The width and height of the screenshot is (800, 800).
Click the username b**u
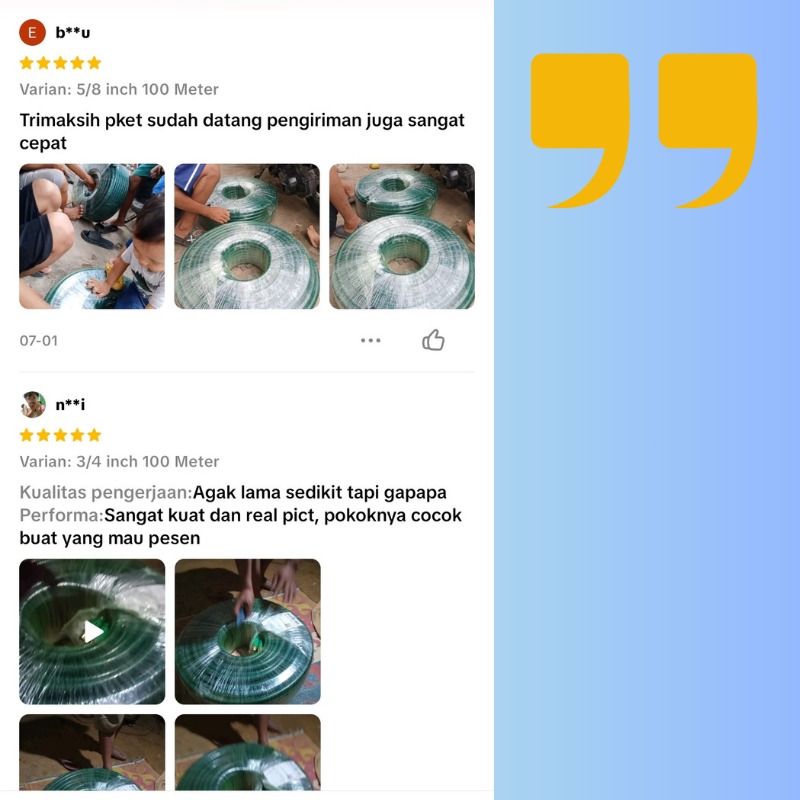[x=73, y=33]
